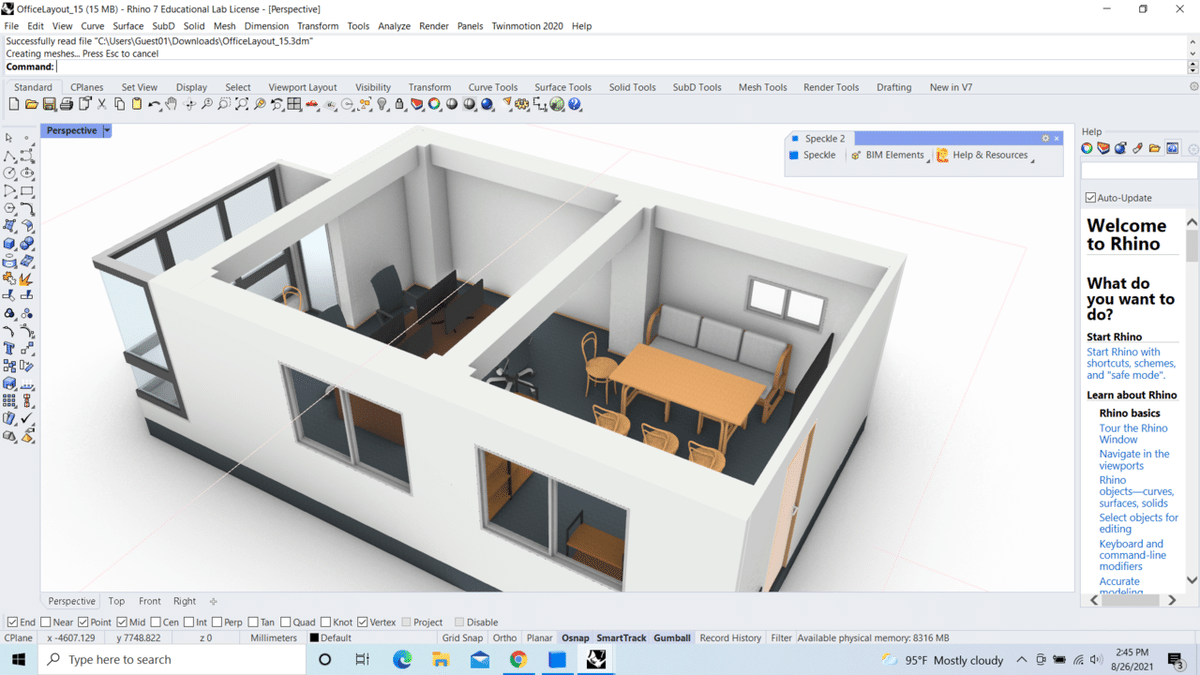This screenshot has width=1200, height=675.
Task: Click the Open file folder icon
Action: pos(31,104)
